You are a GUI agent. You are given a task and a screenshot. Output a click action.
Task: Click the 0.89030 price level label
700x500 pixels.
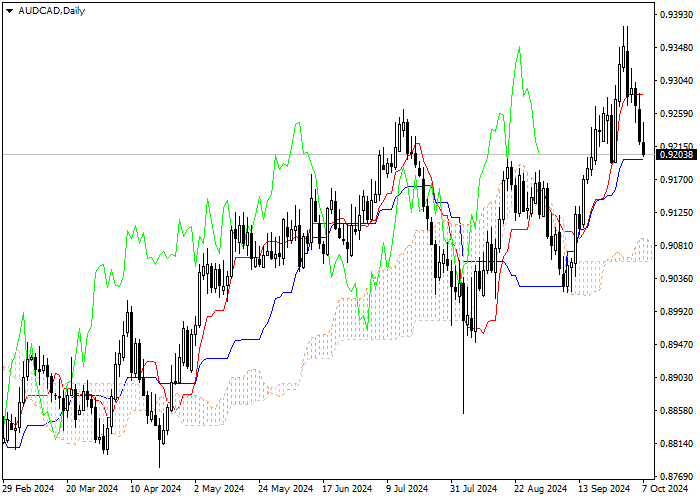point(677,378)
